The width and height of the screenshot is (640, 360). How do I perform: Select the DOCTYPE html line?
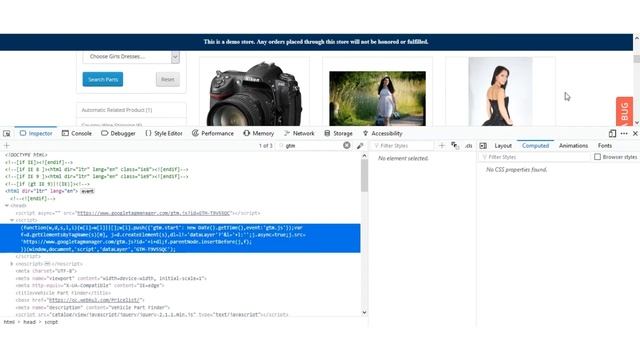tap(26, 155)
